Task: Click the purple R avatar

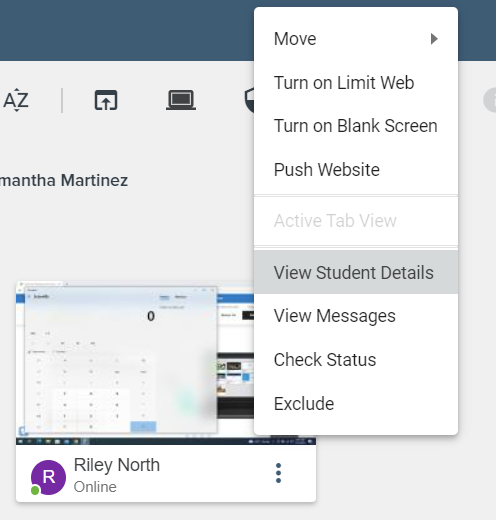Action: [x=48, y=477]
